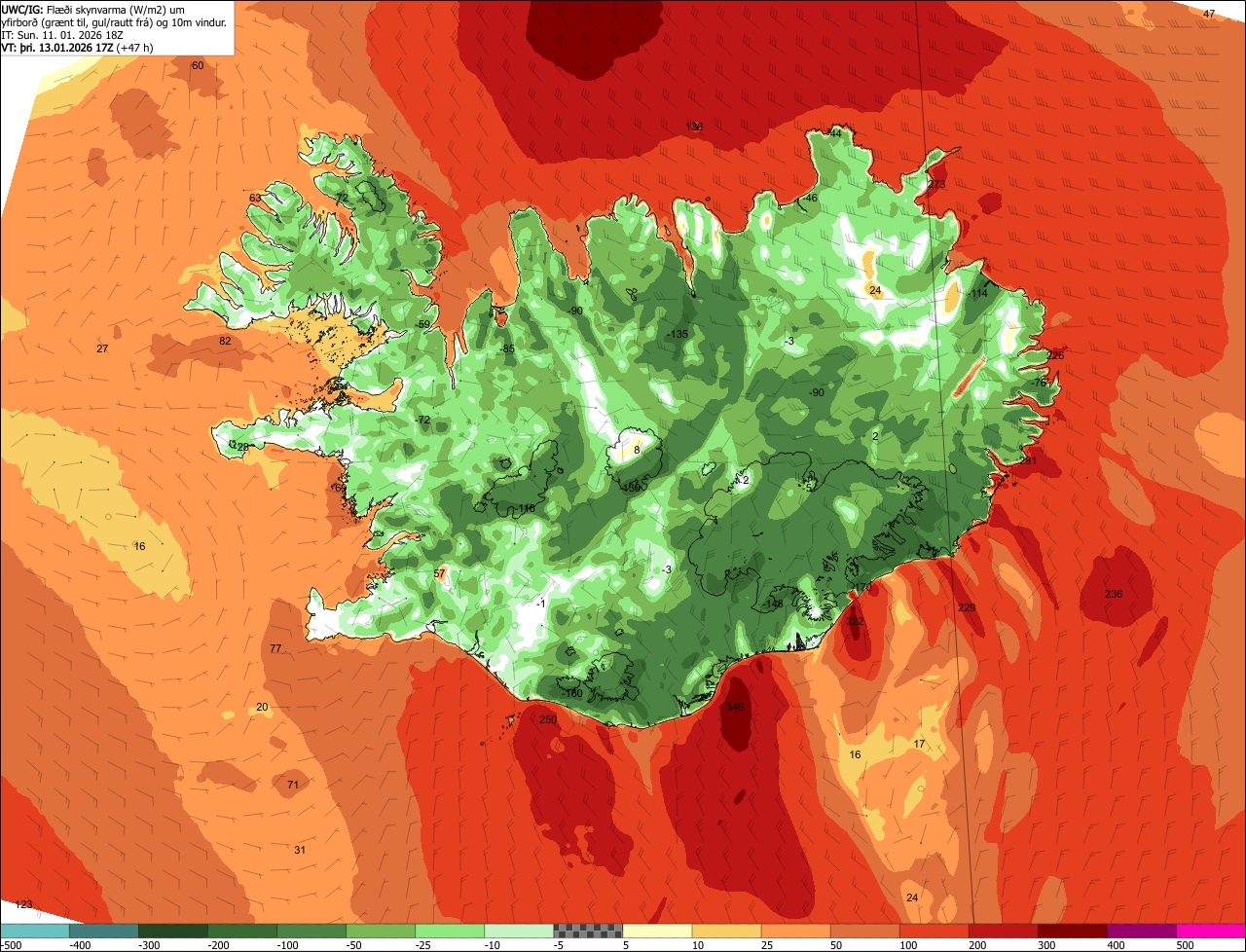Click the value '322' off the southeast coast

pyautogui.click(x=855, y=620)
